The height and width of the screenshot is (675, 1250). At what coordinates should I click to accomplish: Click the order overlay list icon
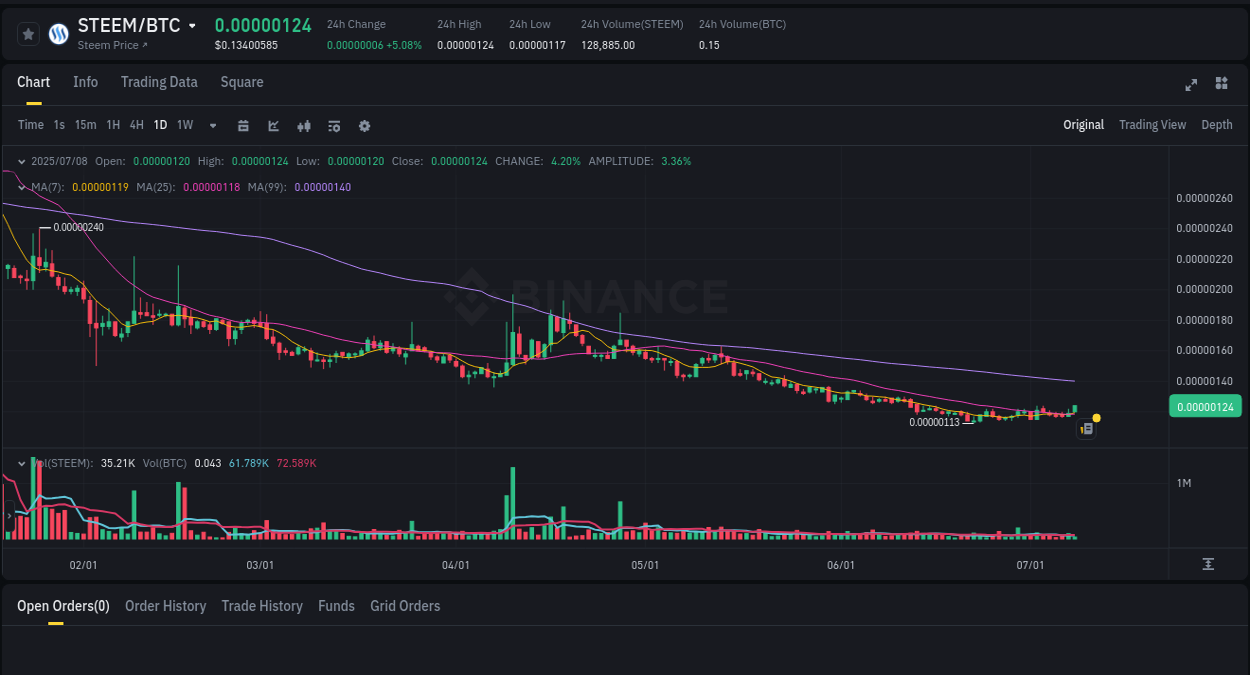(x=333, y=125)
